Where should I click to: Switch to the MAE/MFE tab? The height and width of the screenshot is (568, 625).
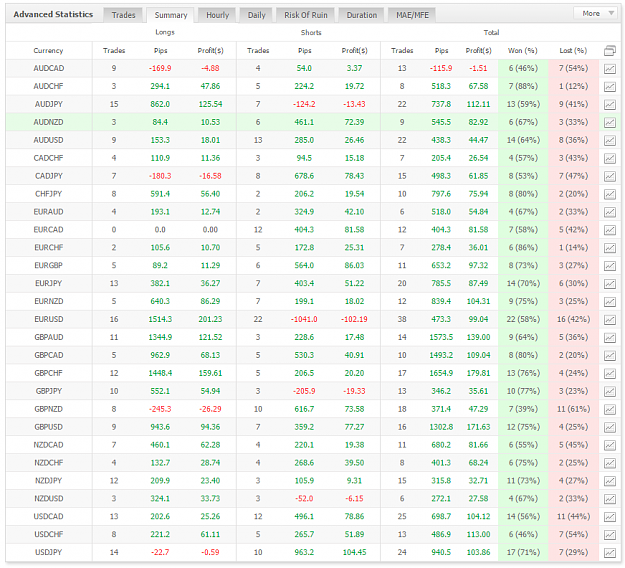coord(412,15)
